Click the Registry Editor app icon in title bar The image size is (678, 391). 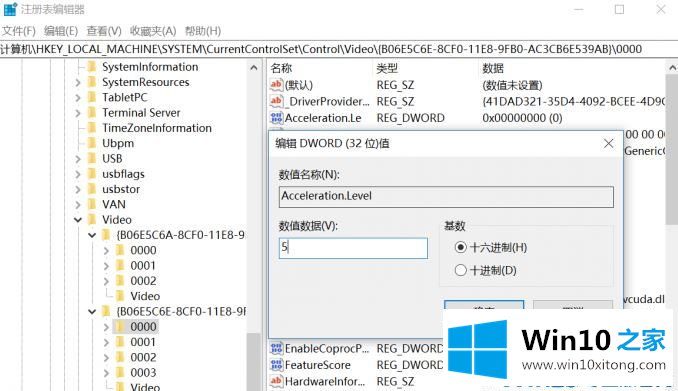10,9
